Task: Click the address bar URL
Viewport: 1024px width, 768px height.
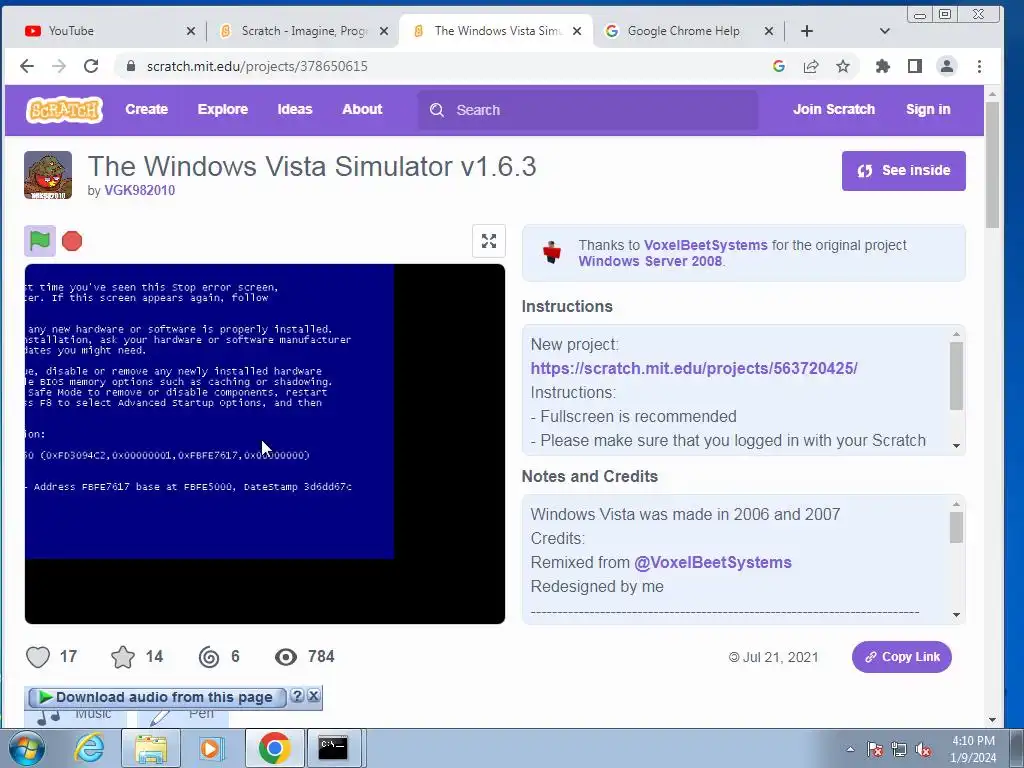Action: [257, 67]
